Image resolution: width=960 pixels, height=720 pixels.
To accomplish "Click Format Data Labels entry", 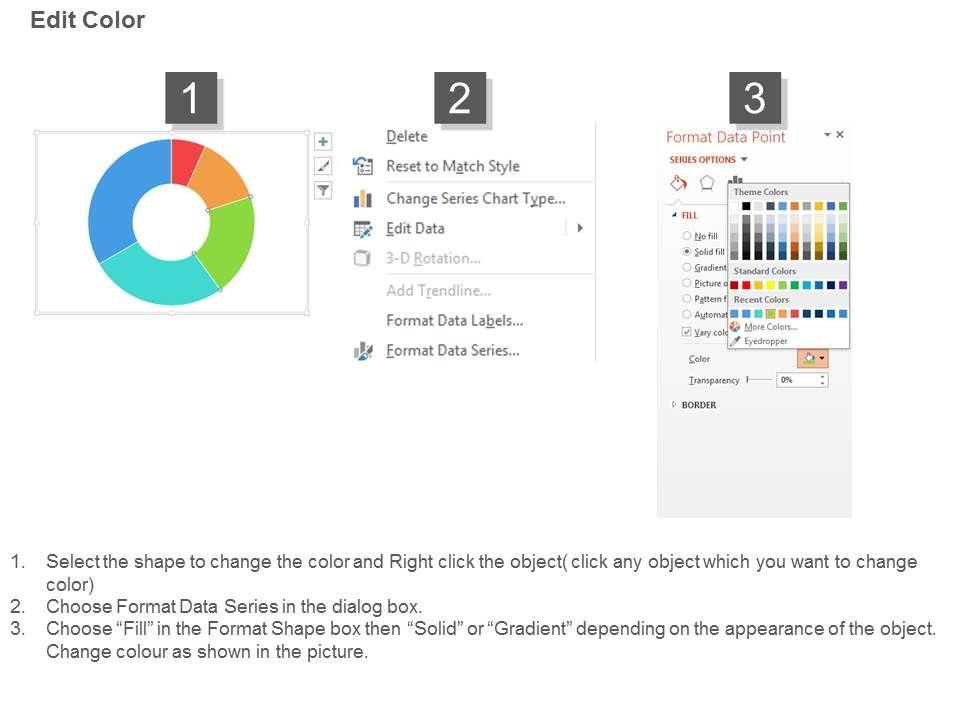I will (x=454, y=321).
